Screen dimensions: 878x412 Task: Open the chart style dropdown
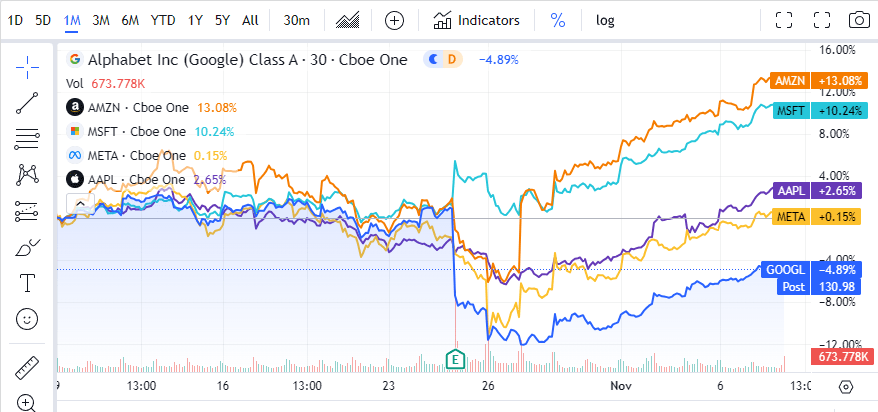click(349, 20)
